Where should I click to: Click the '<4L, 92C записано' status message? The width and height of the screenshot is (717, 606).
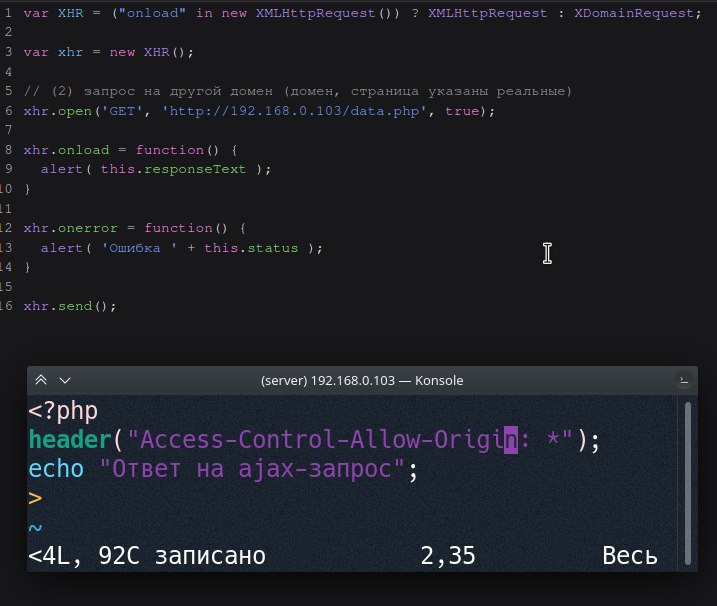pyautogui.click(x=147, y=556)
